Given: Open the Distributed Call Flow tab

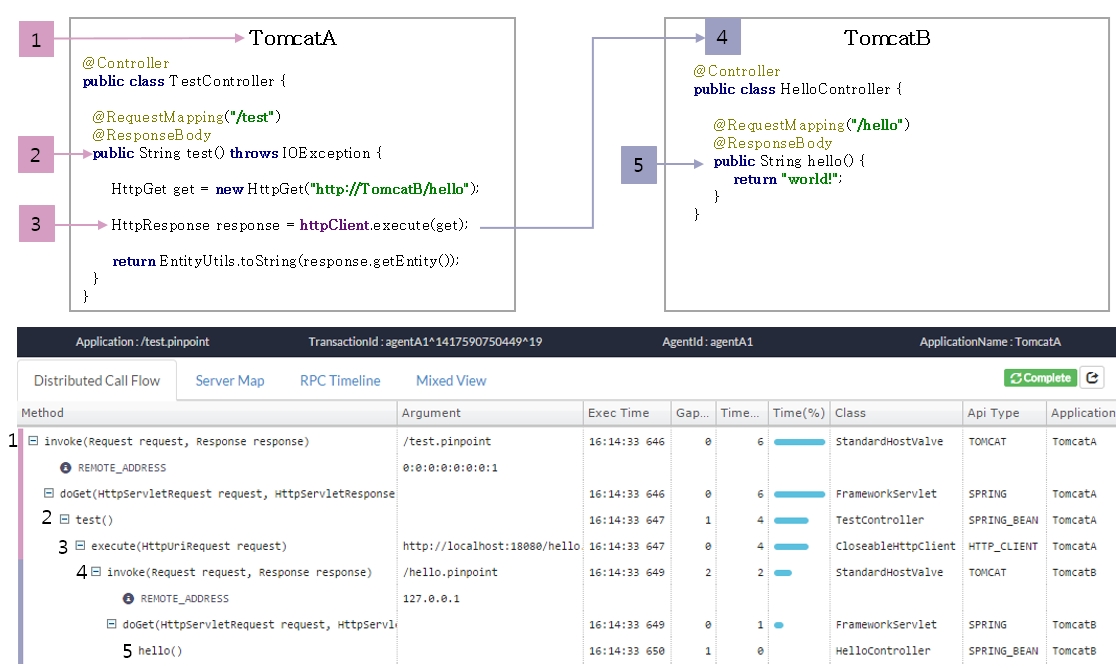Looking at the screenshot, I should [97, 380].
